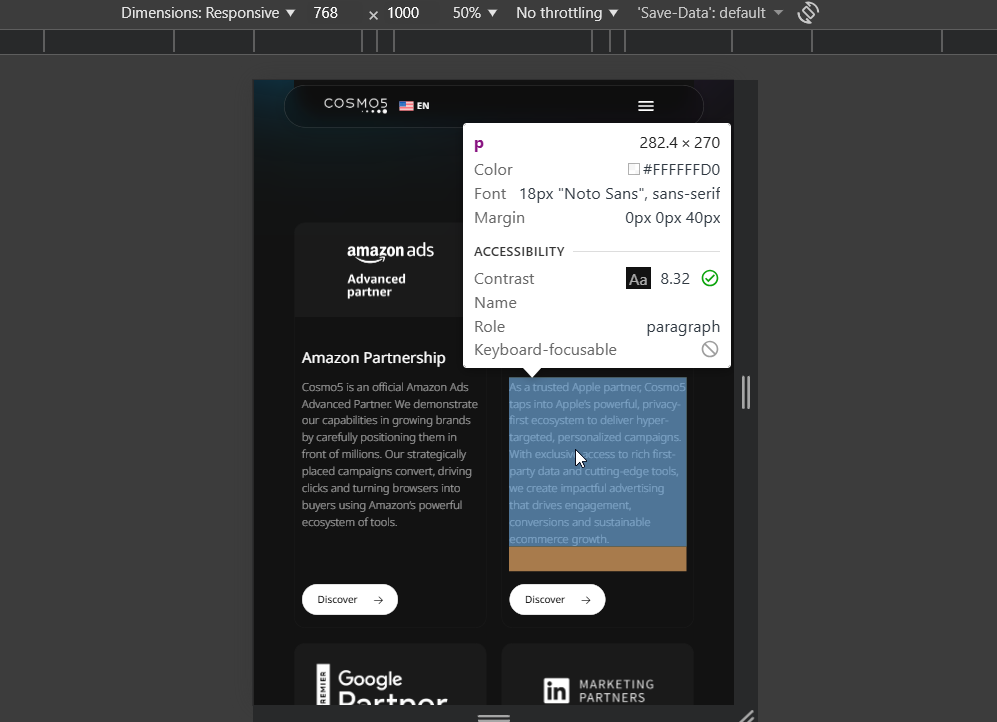Click the green contrast pass checkmark
Screen dimensions: 997x722
point(710,278)
